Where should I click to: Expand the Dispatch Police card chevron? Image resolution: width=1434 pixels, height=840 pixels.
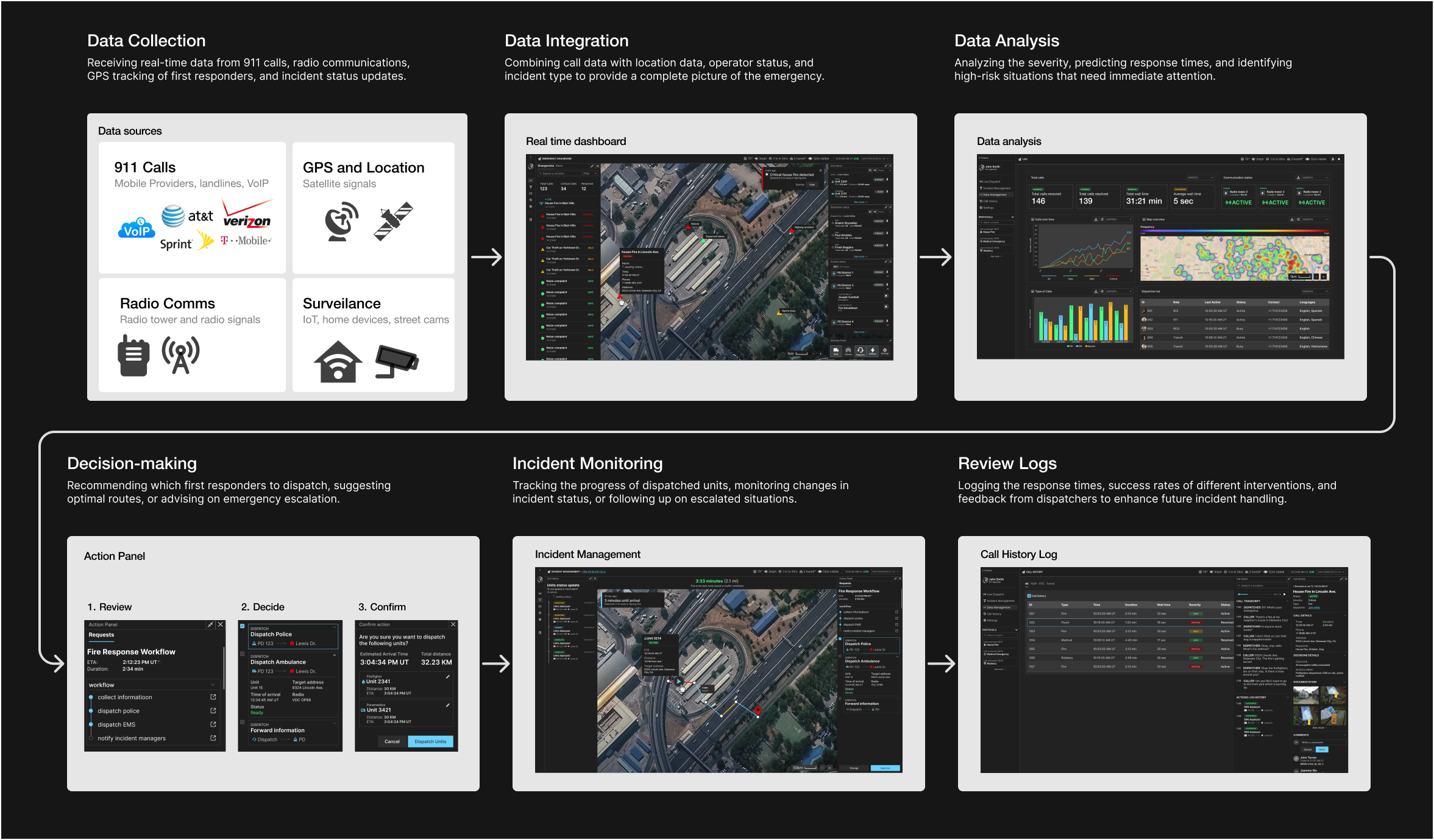(x=335, y=627)
